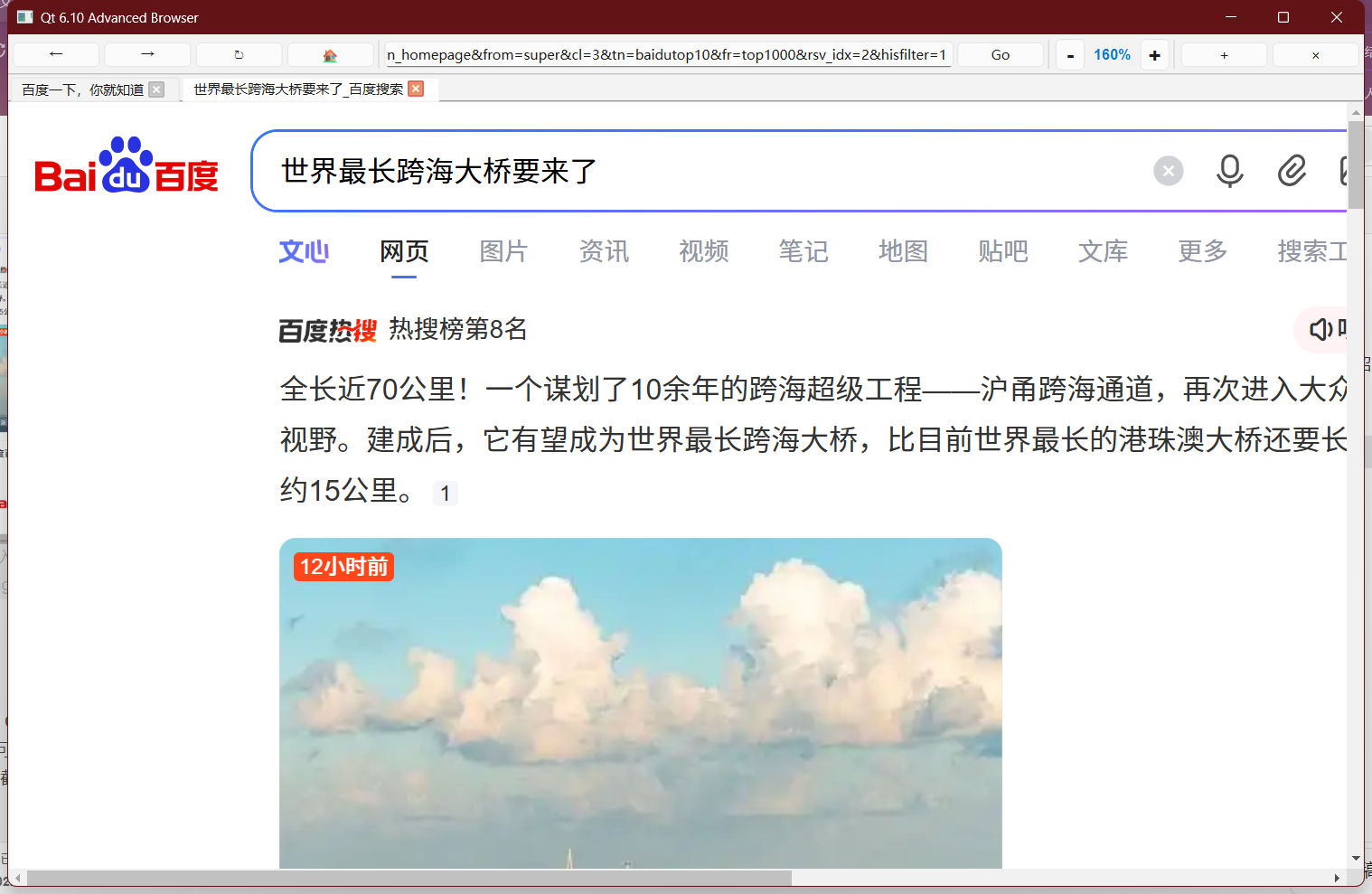Open the 视频 search tab
The image size is (1372, 894).
[703, 251]
